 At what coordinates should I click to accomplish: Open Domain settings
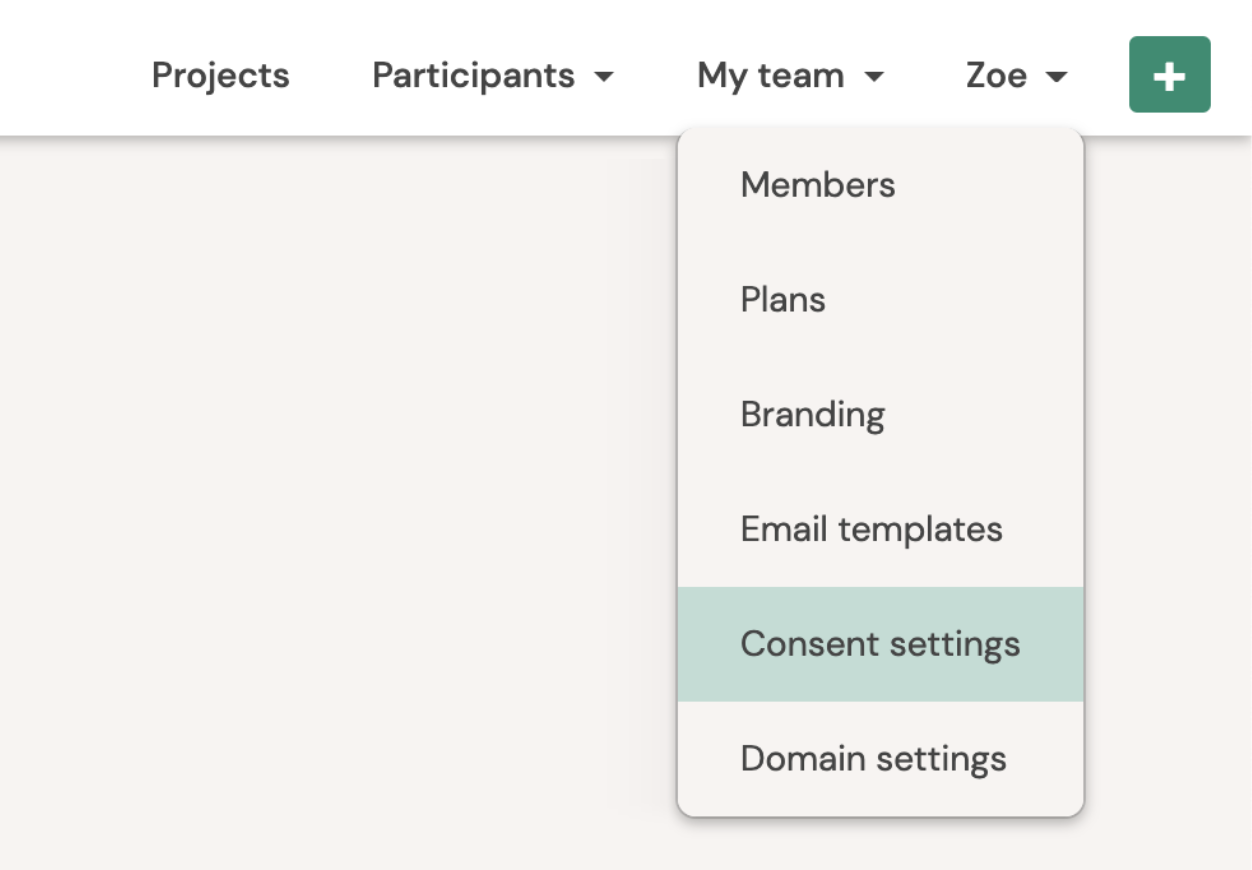(x=873, y=759)
